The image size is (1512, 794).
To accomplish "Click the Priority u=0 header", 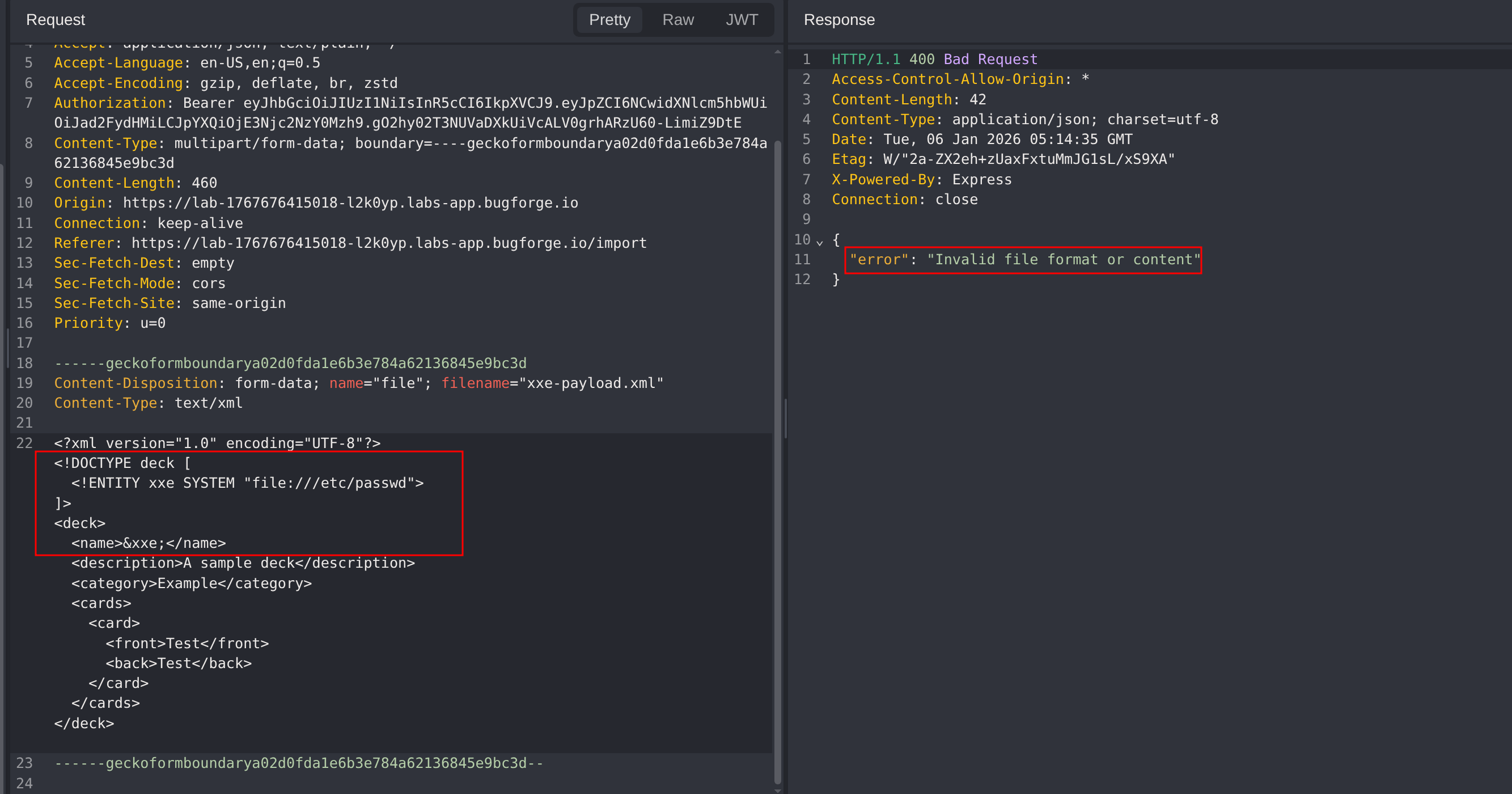I will tap(110, 324).
